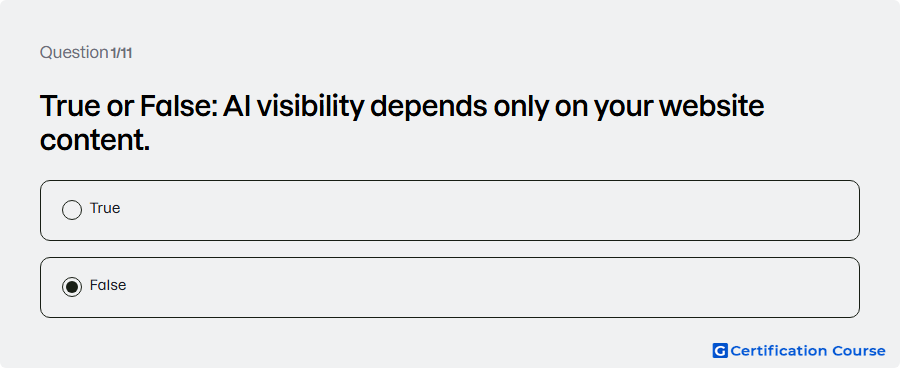This screenshot has width=900, height=368.
Task: Click the 'True' answer label text
Action: point(105,208)
